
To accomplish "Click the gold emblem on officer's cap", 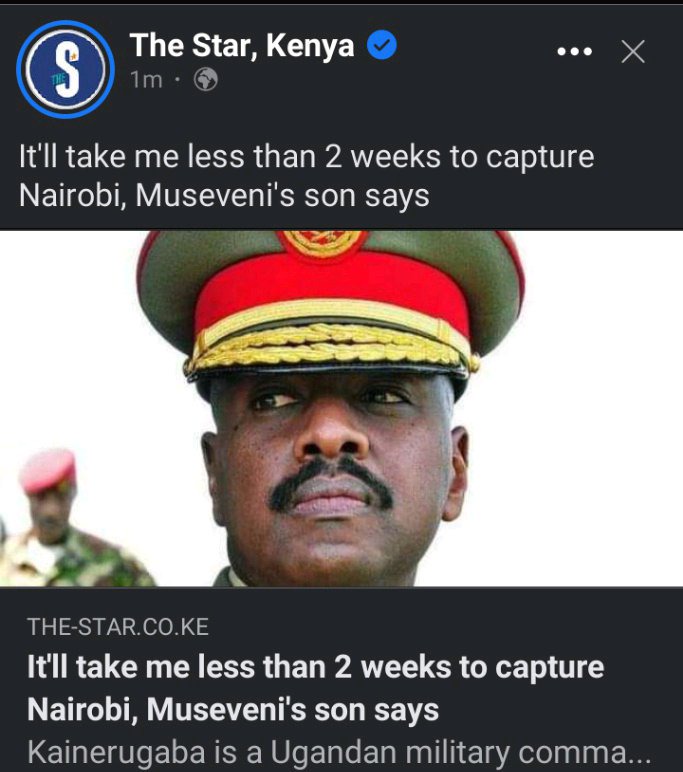I will 323,243.
